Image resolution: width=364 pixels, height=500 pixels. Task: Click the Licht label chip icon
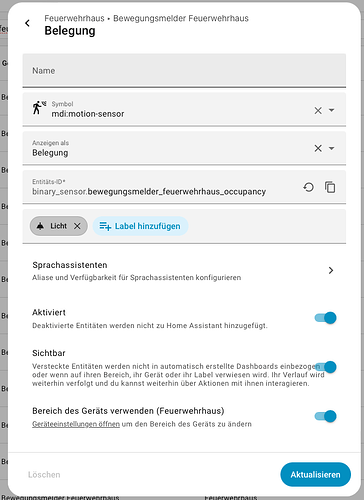(x=40, y=226)
